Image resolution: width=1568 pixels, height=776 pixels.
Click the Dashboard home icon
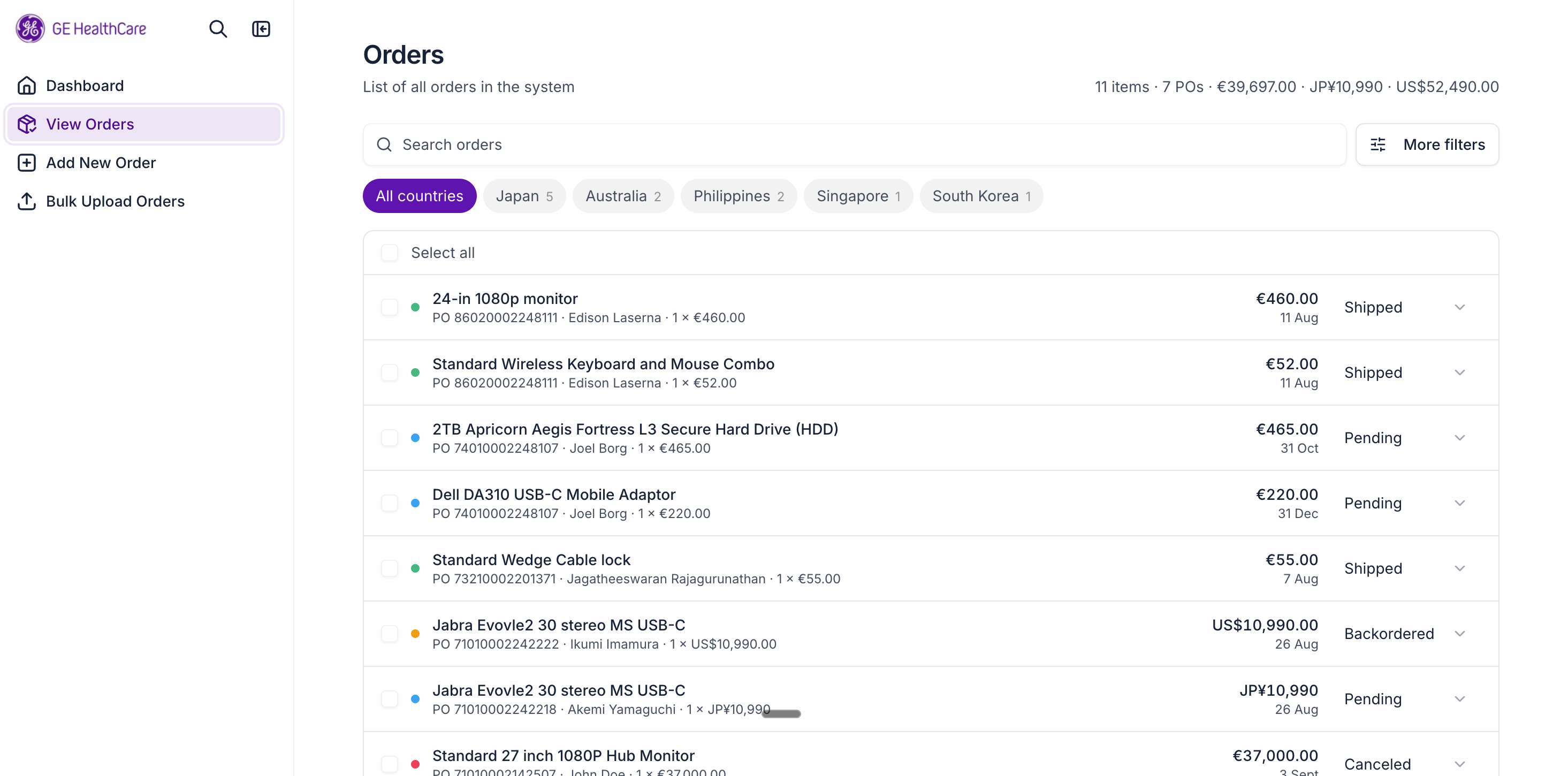pyautogui.click(x=27, y=86)
